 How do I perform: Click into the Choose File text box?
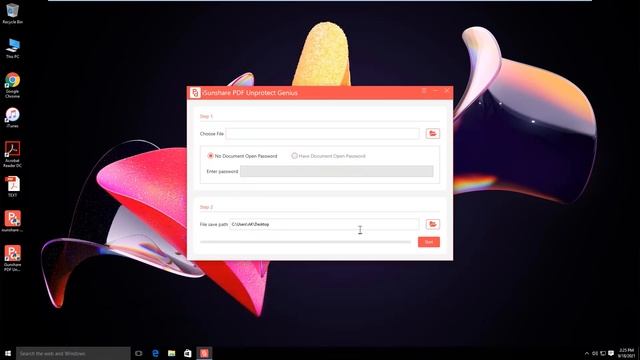coord(322,133)
